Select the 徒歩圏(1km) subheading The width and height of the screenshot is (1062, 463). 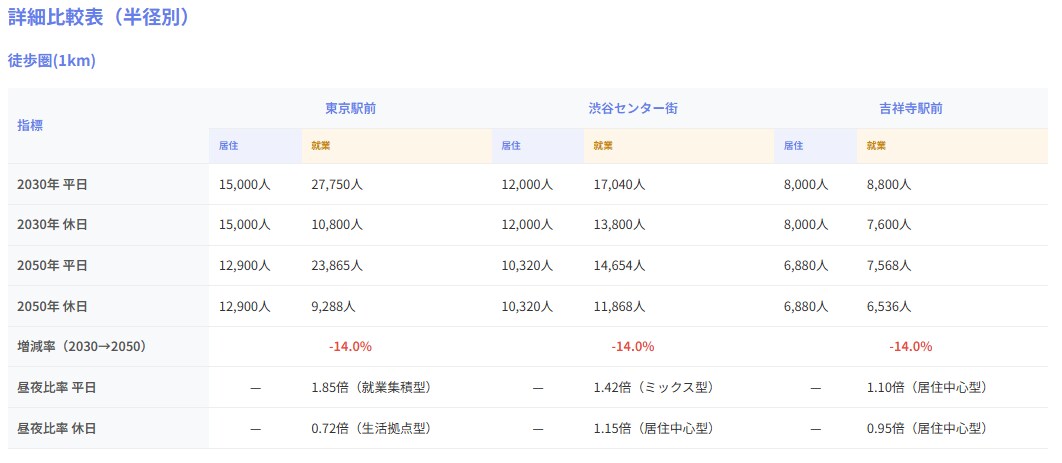click(x=52, y=60)
